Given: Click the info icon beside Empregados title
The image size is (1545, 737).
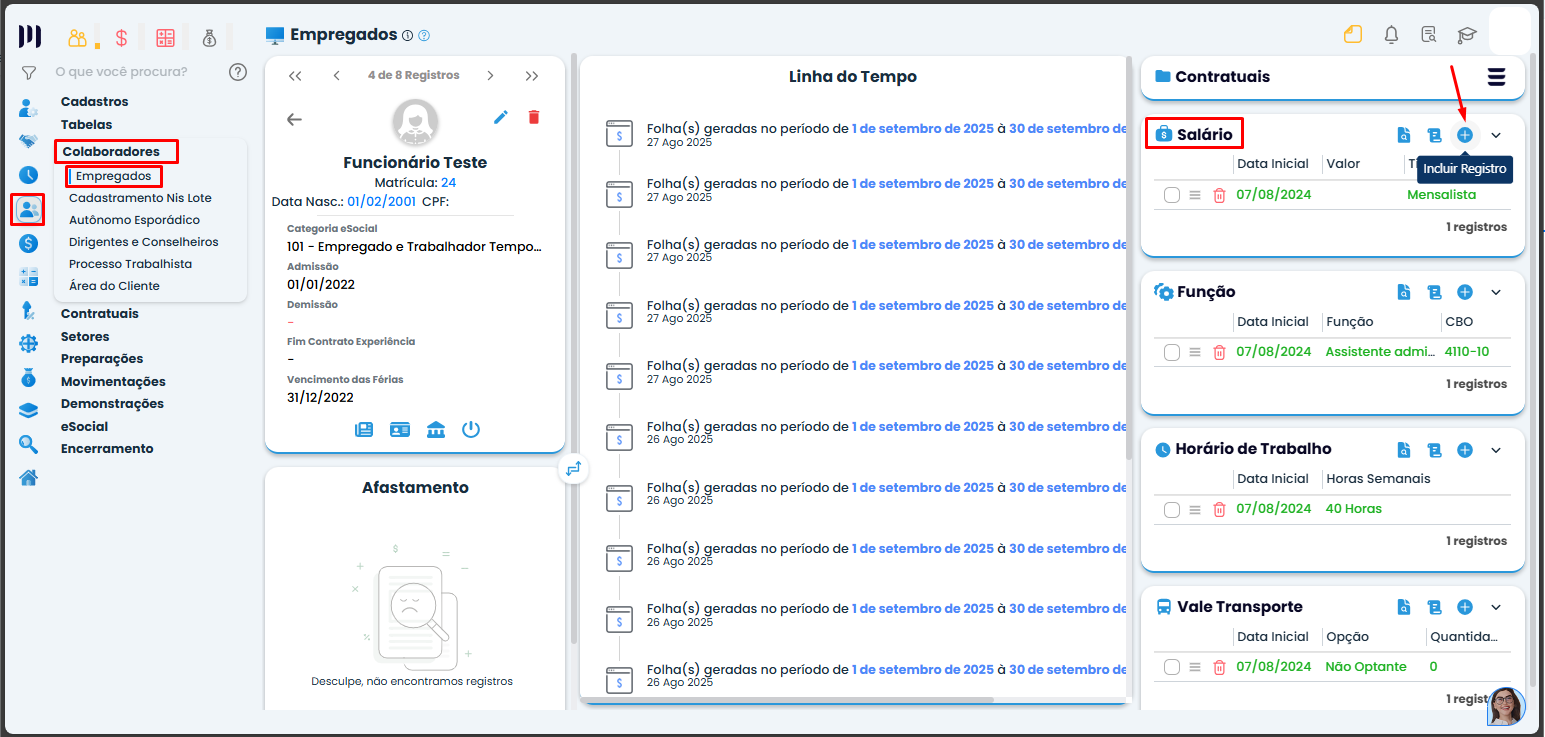Looking at the screenshot, I should click(x=407, y=36).
